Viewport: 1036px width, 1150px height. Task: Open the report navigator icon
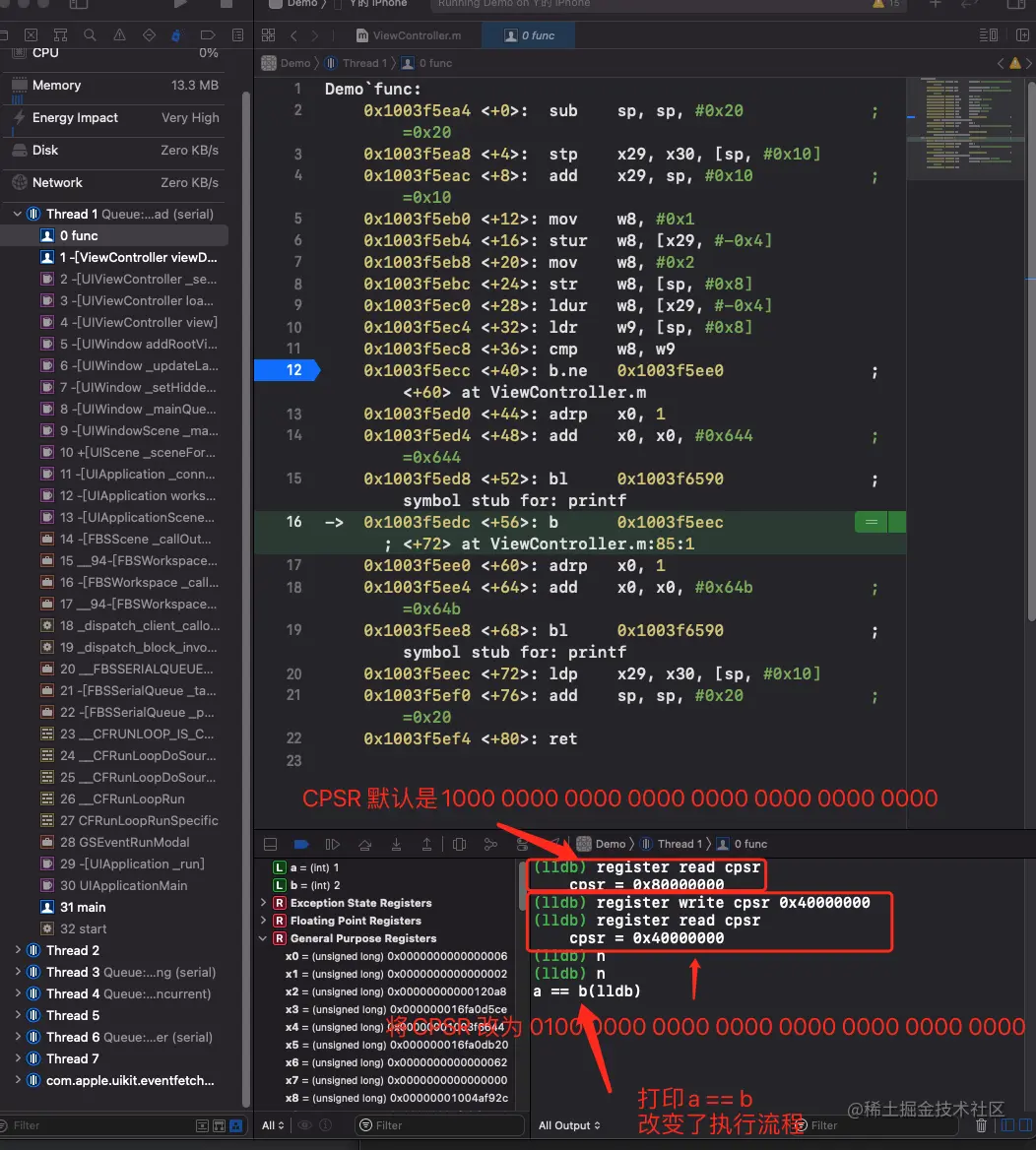point(237,35)
